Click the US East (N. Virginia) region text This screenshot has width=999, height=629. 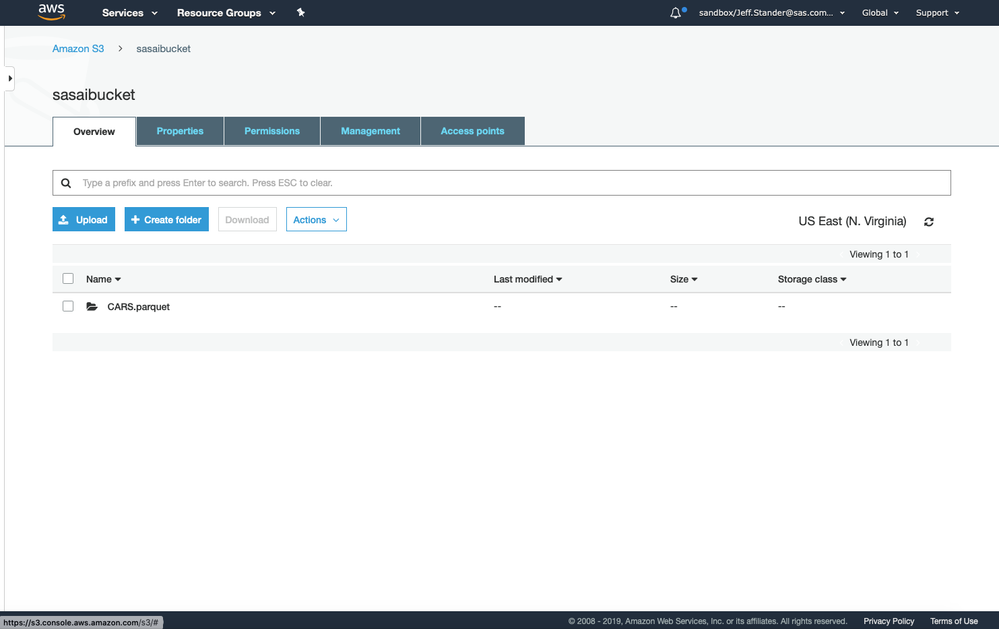tap(852, 221)
